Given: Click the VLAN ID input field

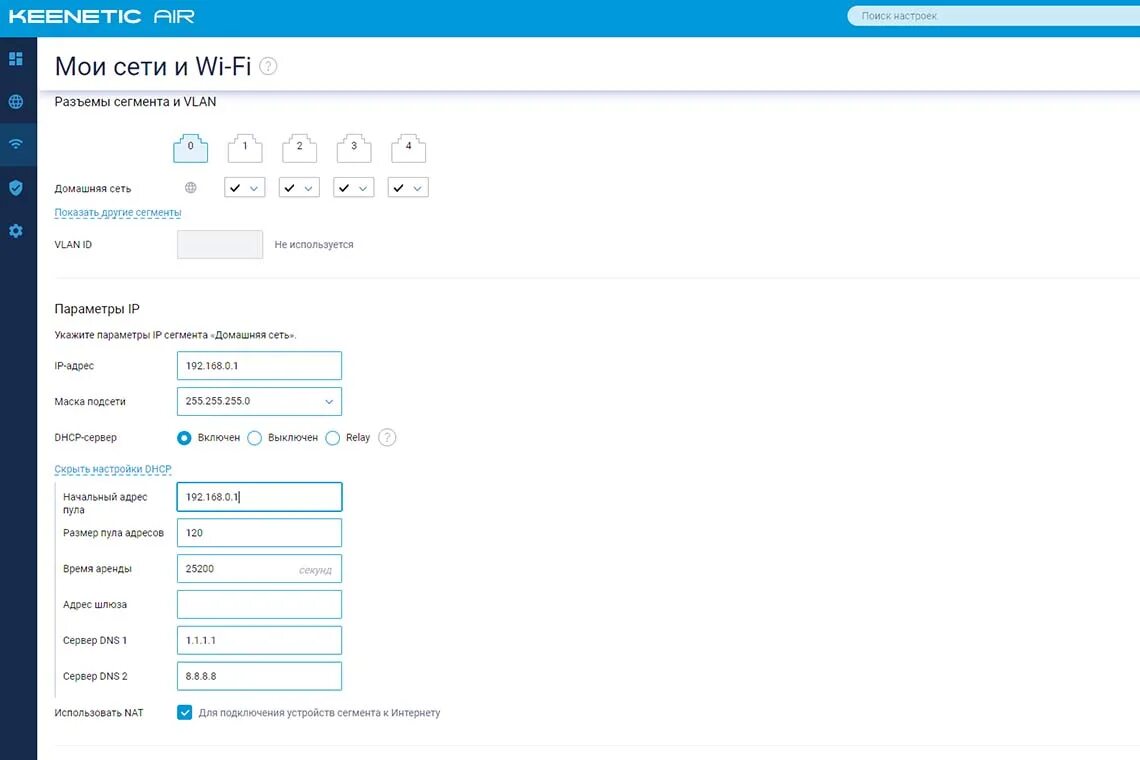Looking at the screenshot, I should tap(220, 244).
